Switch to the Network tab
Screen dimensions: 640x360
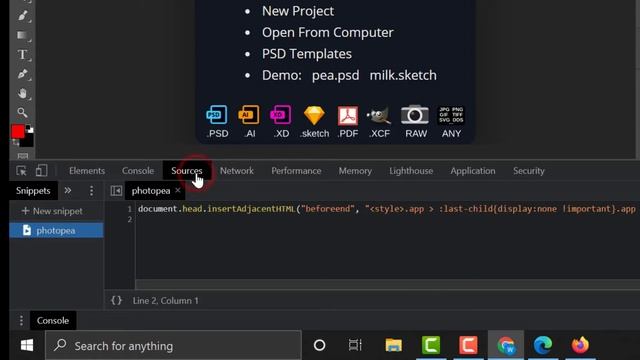pos(237,171)
